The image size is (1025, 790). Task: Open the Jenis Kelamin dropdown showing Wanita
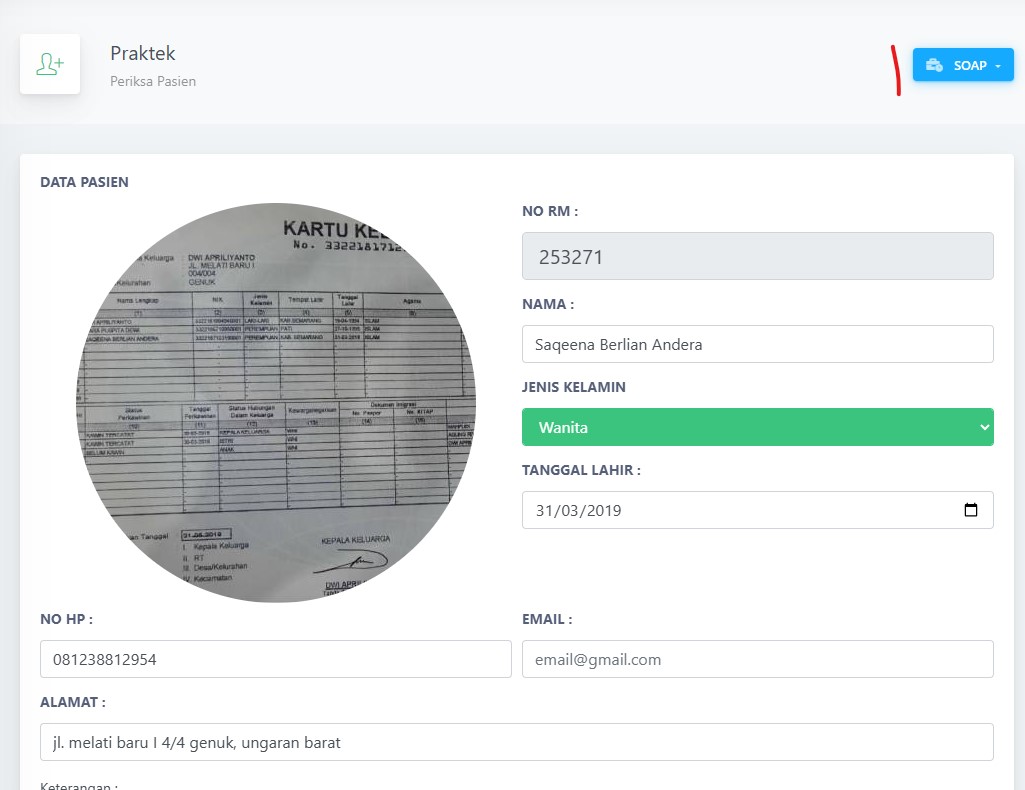[757, 427]
